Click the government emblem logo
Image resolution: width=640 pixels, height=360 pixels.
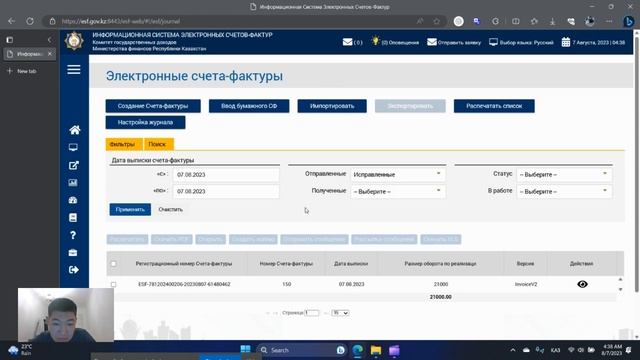click(74, 41)
